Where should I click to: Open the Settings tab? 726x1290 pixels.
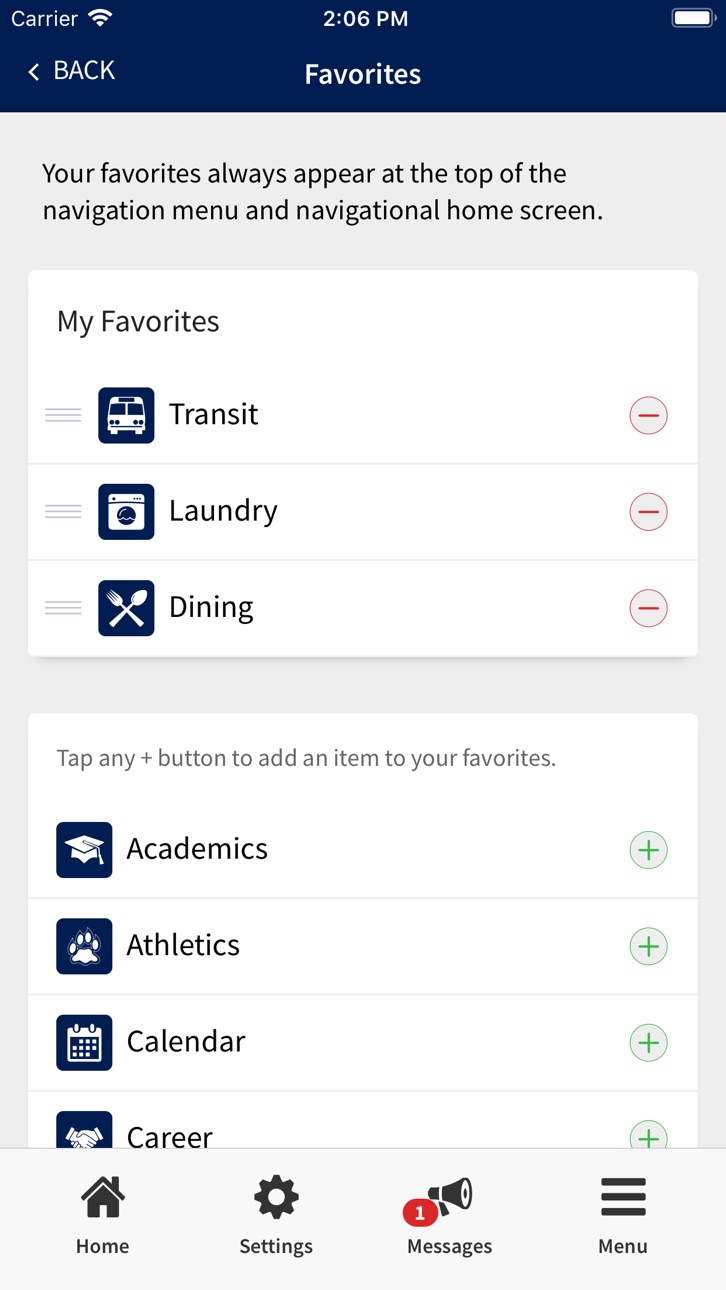click(276, 1217)
